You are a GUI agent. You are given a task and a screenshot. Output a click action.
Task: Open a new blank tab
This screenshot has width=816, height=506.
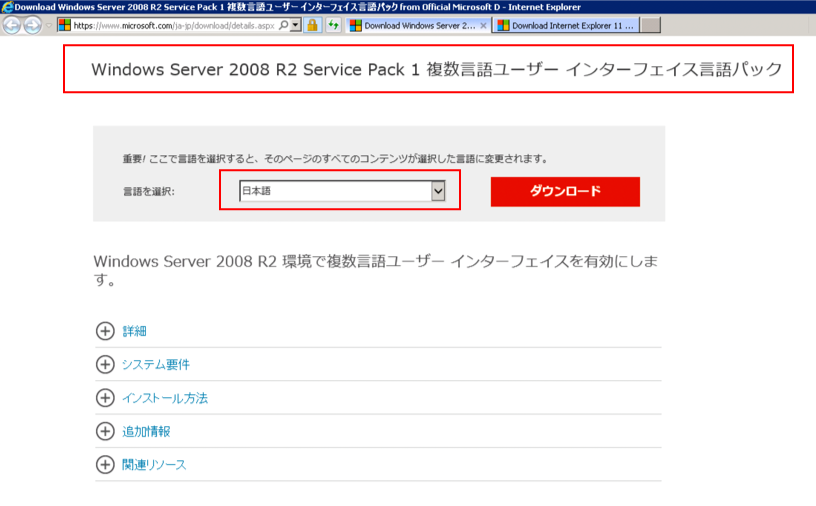651,25
